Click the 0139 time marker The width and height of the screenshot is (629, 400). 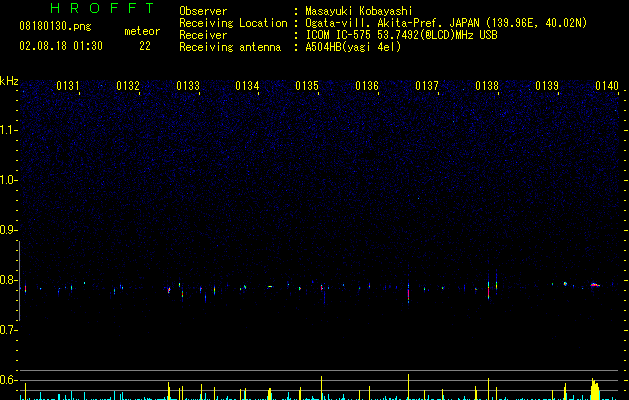(x=547, y=86)
